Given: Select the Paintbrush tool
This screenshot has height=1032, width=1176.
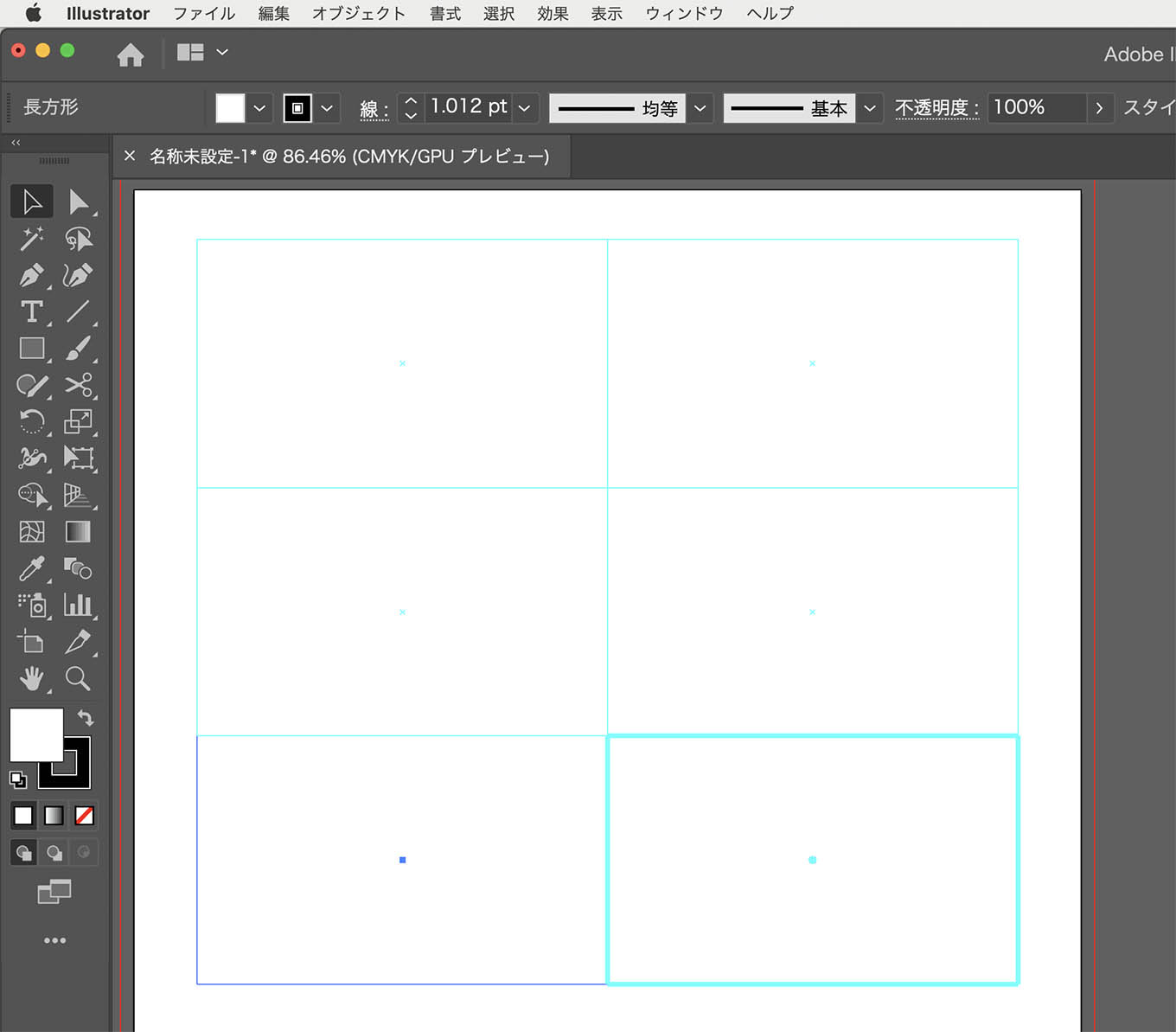Looking at the screenshot, I should [78, 348].
